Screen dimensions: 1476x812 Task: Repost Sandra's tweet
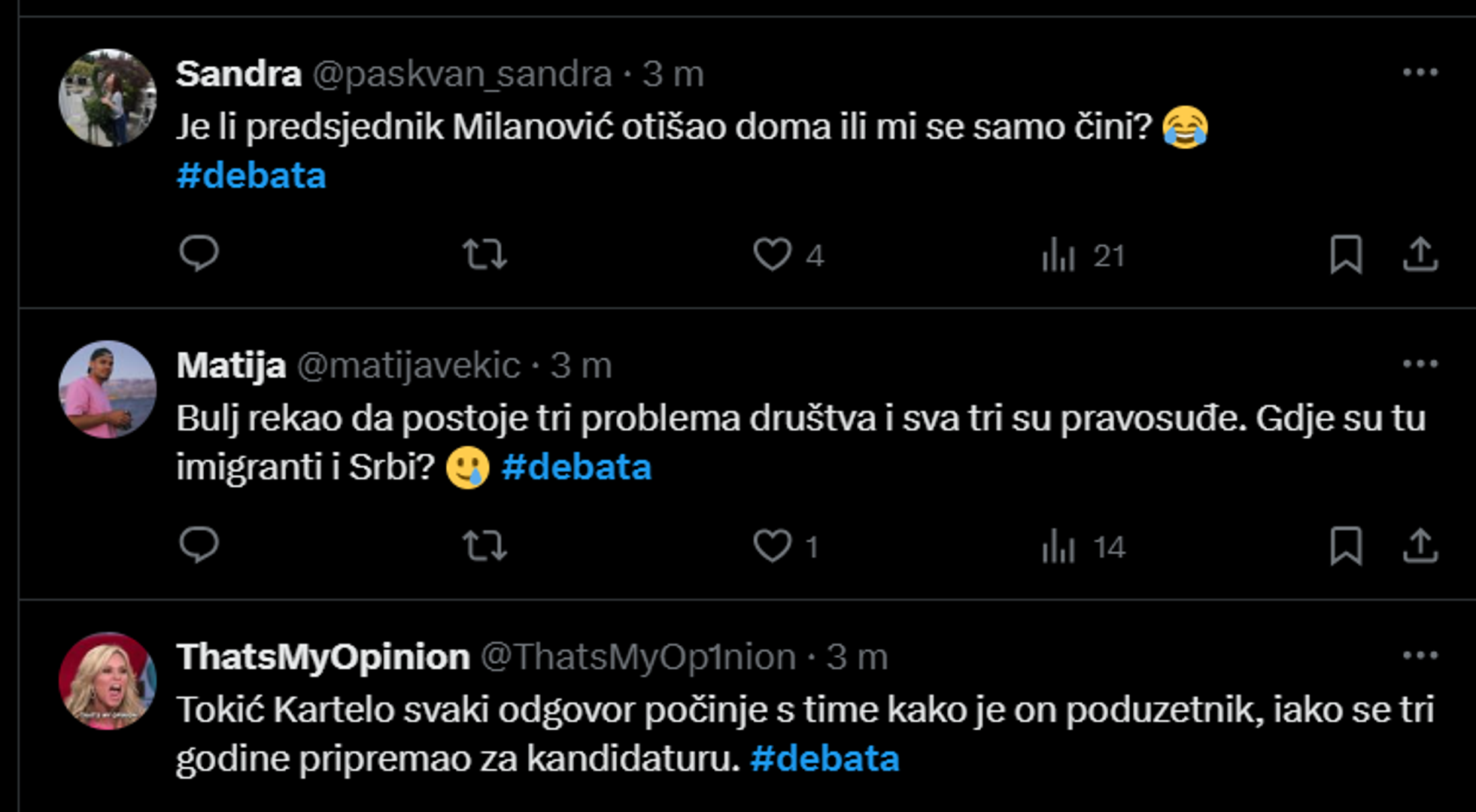point(484,254)
